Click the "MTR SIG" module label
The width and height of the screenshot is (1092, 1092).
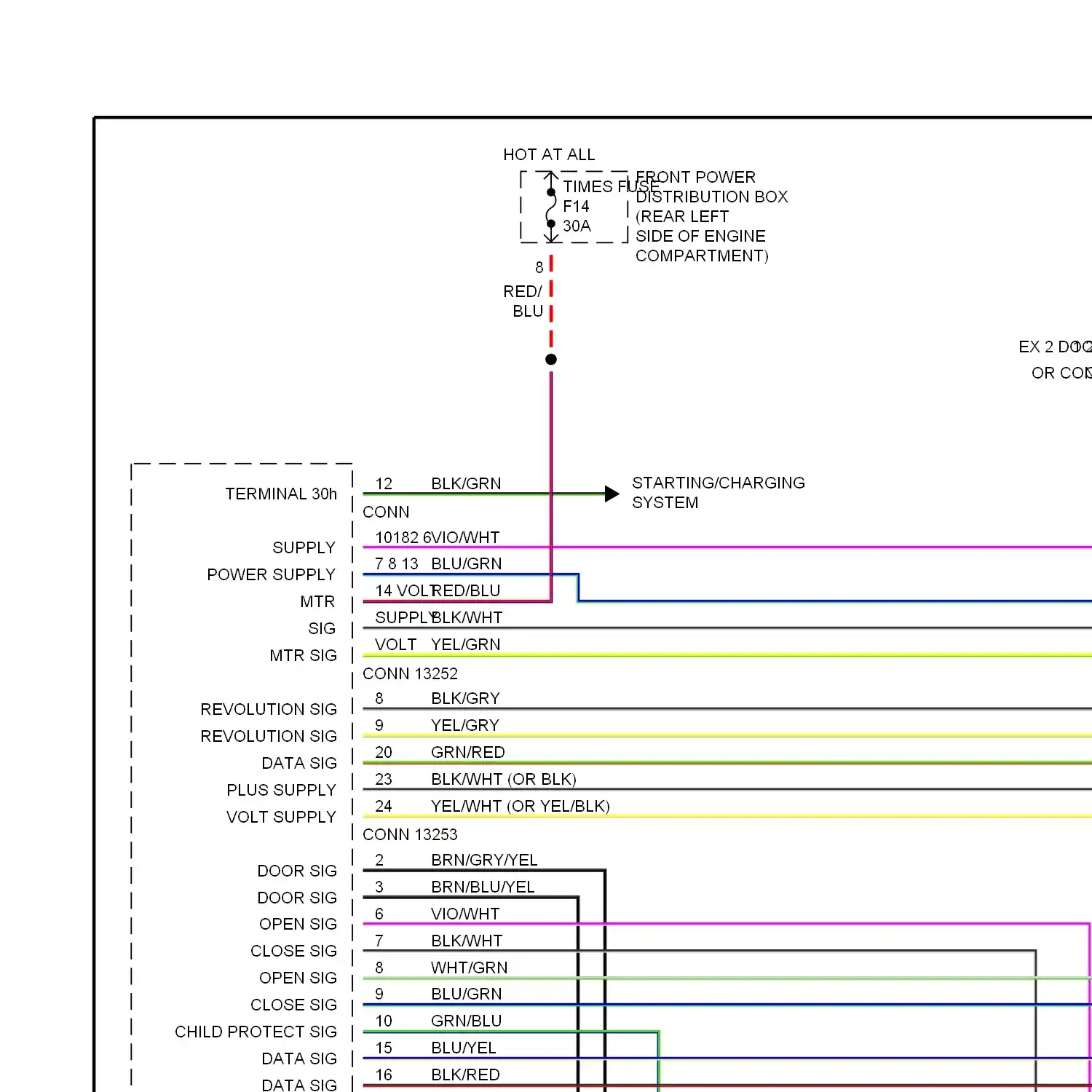[304, 655]
